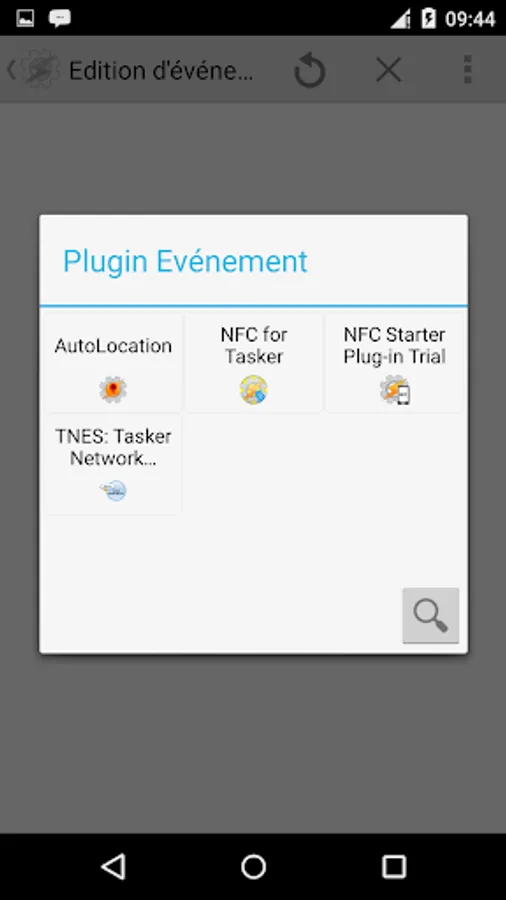
Task: Tap the message notification icon in status bar
Action: [60, 18]
